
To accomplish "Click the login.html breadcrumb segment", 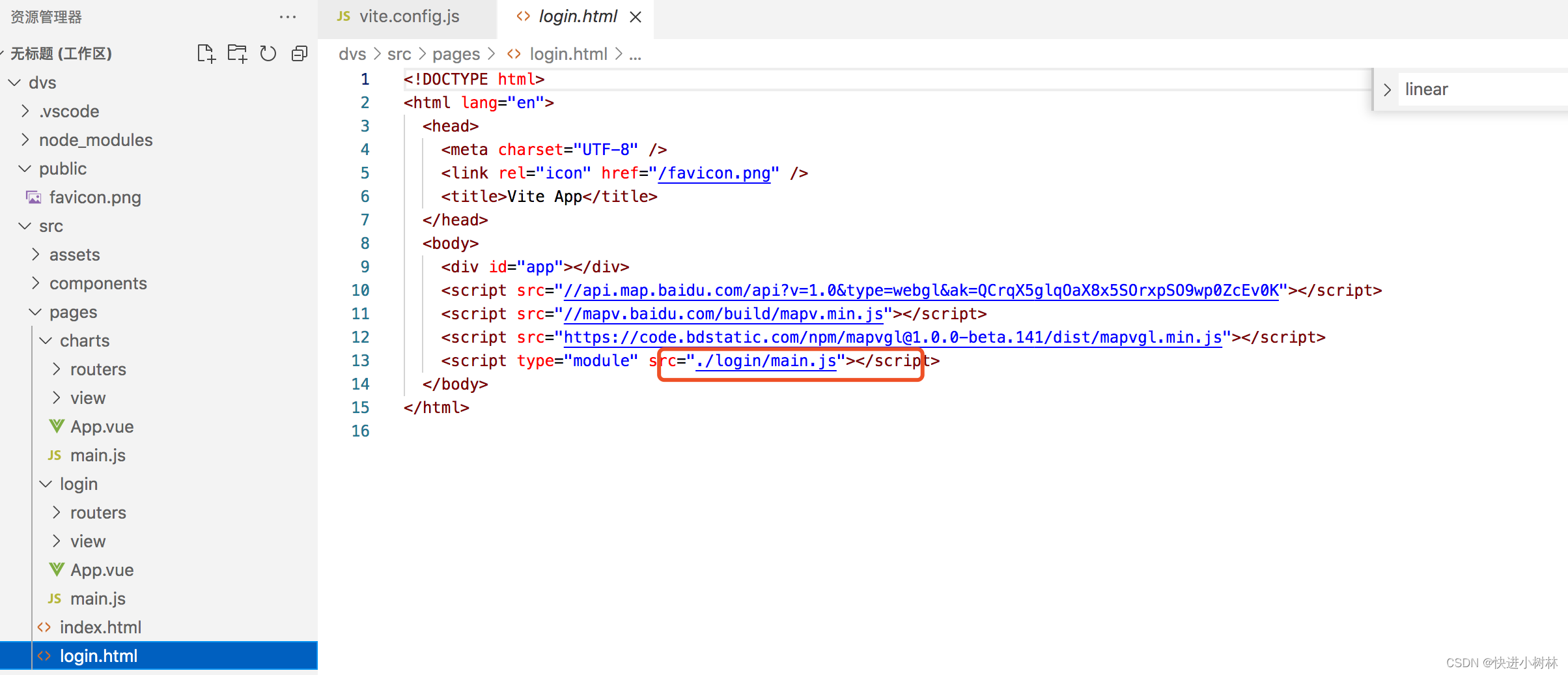I will [x=568, y=54].
